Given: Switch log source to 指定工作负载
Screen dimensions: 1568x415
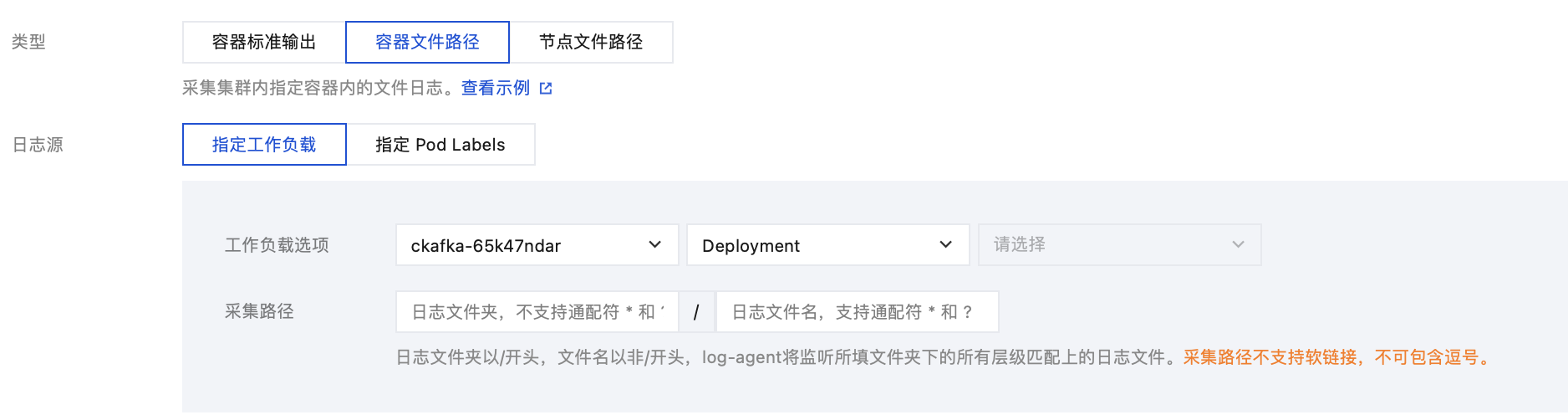Looking at the screenshot, I should click(x=264, y=145).
